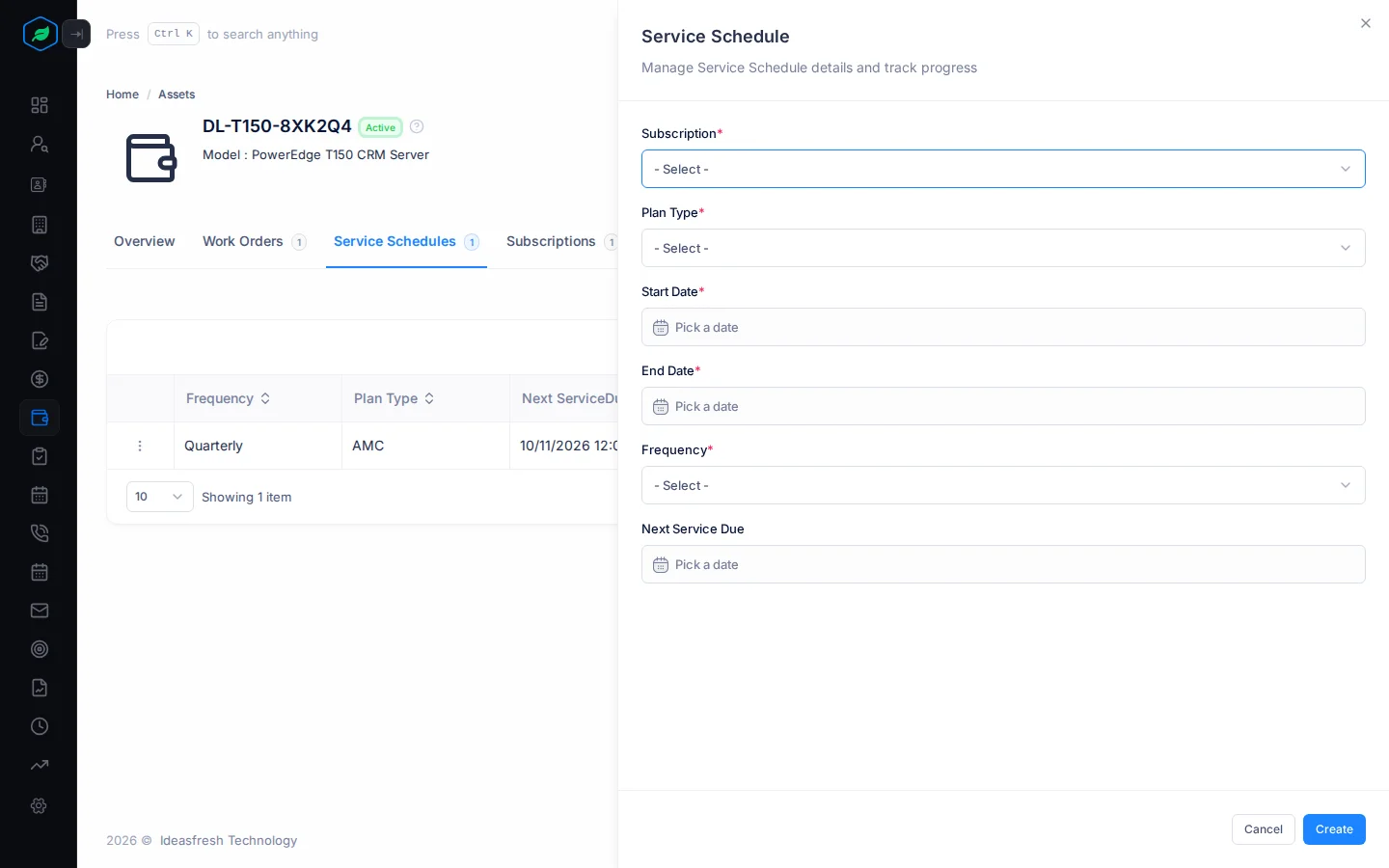
Task: Click the Active status badge
Action: (x=380, y=127)
